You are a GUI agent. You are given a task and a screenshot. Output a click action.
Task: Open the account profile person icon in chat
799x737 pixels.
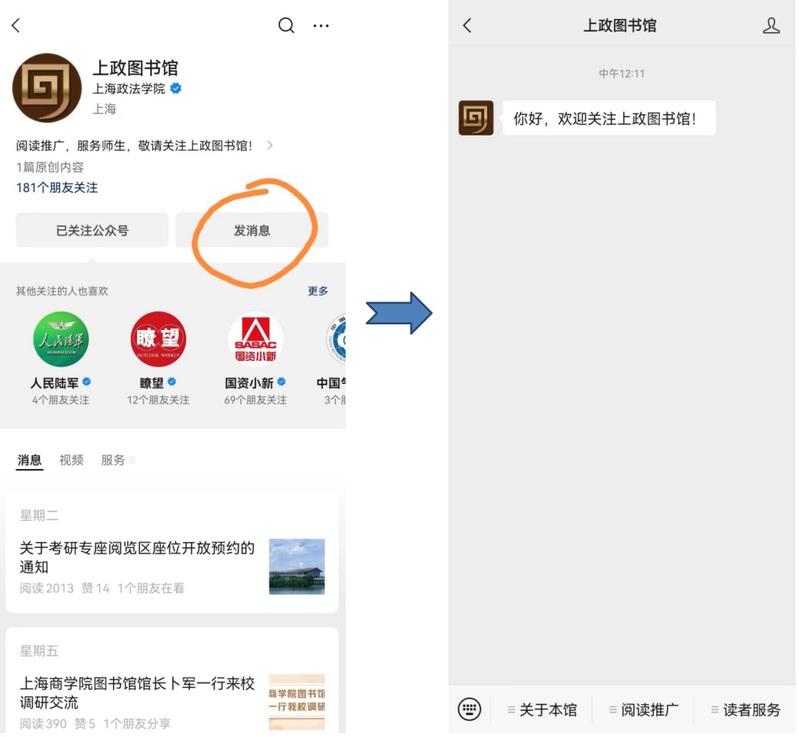(771, 25)
